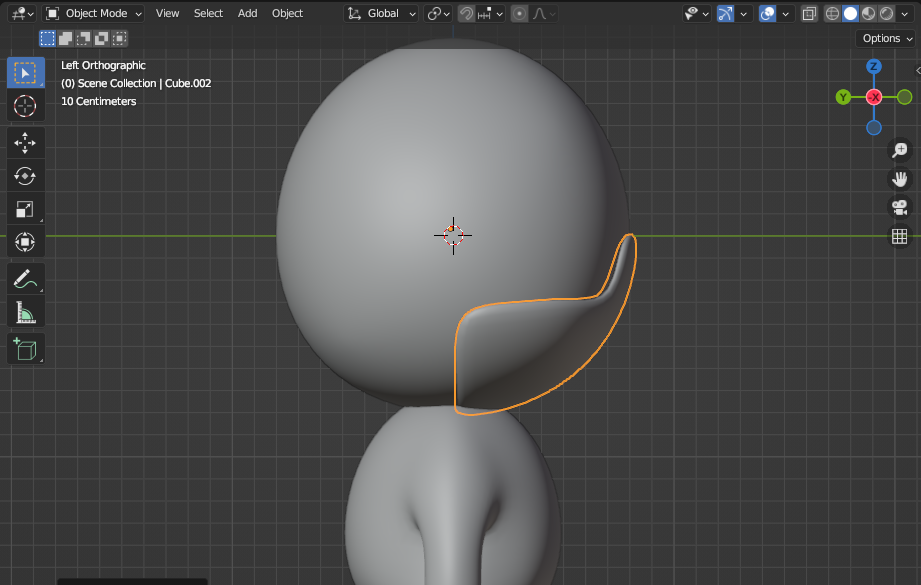Screen dimensions: 921x585
Task: Open the Object Mode dropdown
Action: click(94, 14)
